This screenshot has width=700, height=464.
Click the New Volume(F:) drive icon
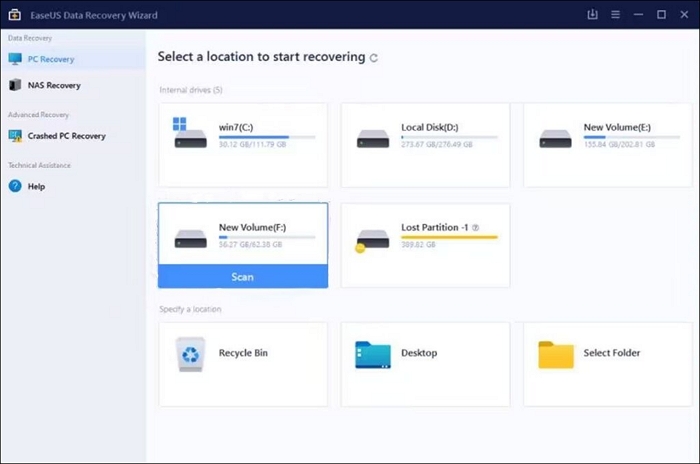(x=190, y=238)
